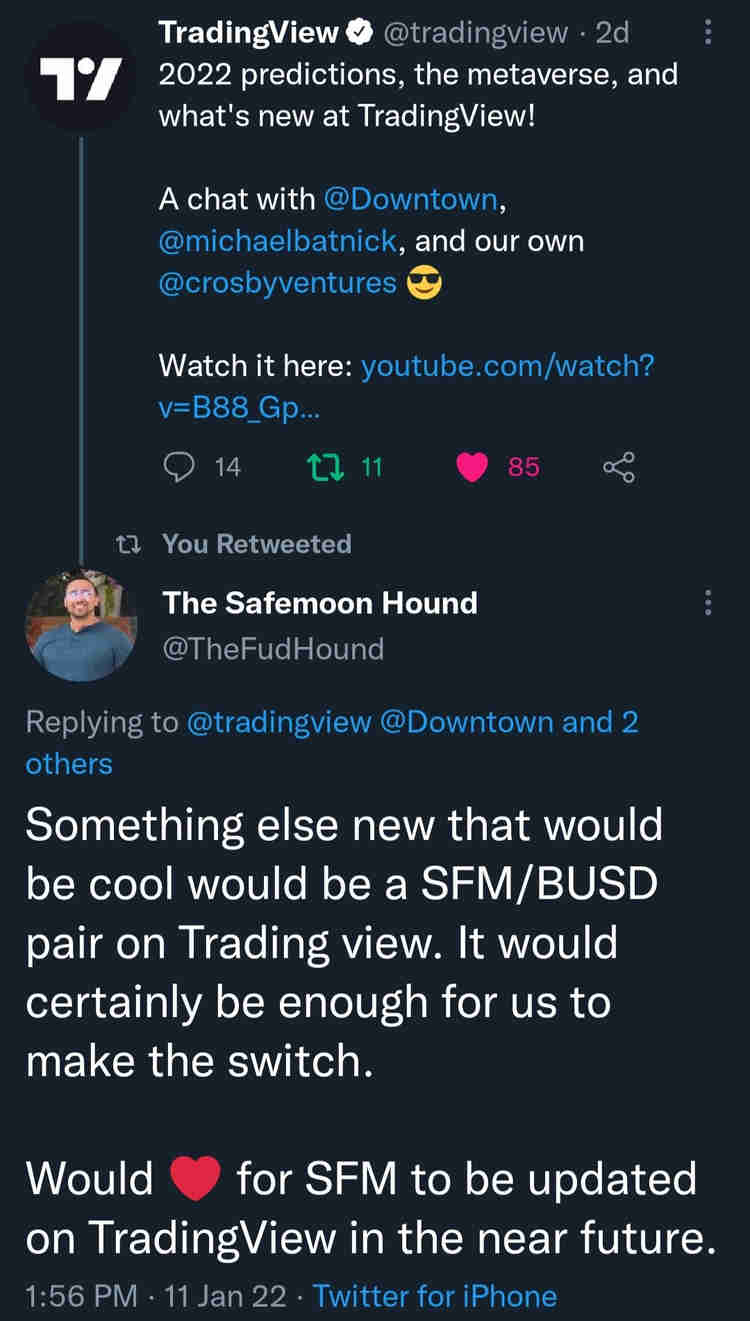Open the @crosbyventures mention link
This screenshot has height=1321, width=750.
pos(278,283)
